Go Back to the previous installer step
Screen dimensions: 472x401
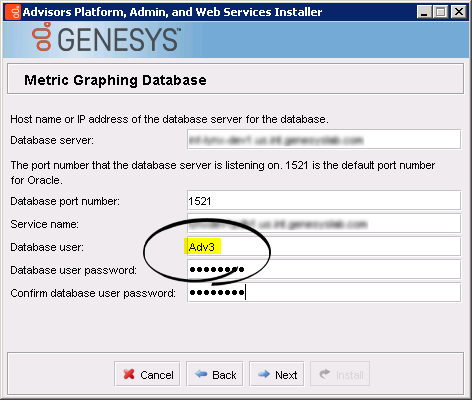215,374
